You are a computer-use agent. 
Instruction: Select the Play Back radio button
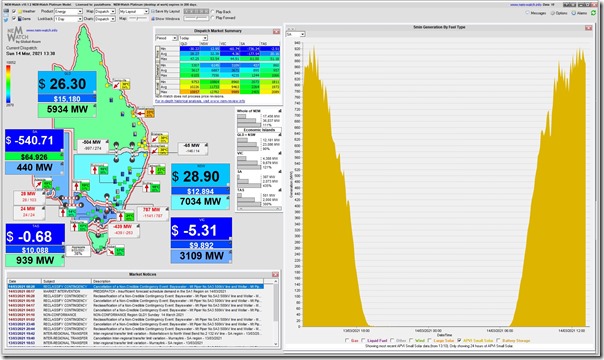[213, 12]
